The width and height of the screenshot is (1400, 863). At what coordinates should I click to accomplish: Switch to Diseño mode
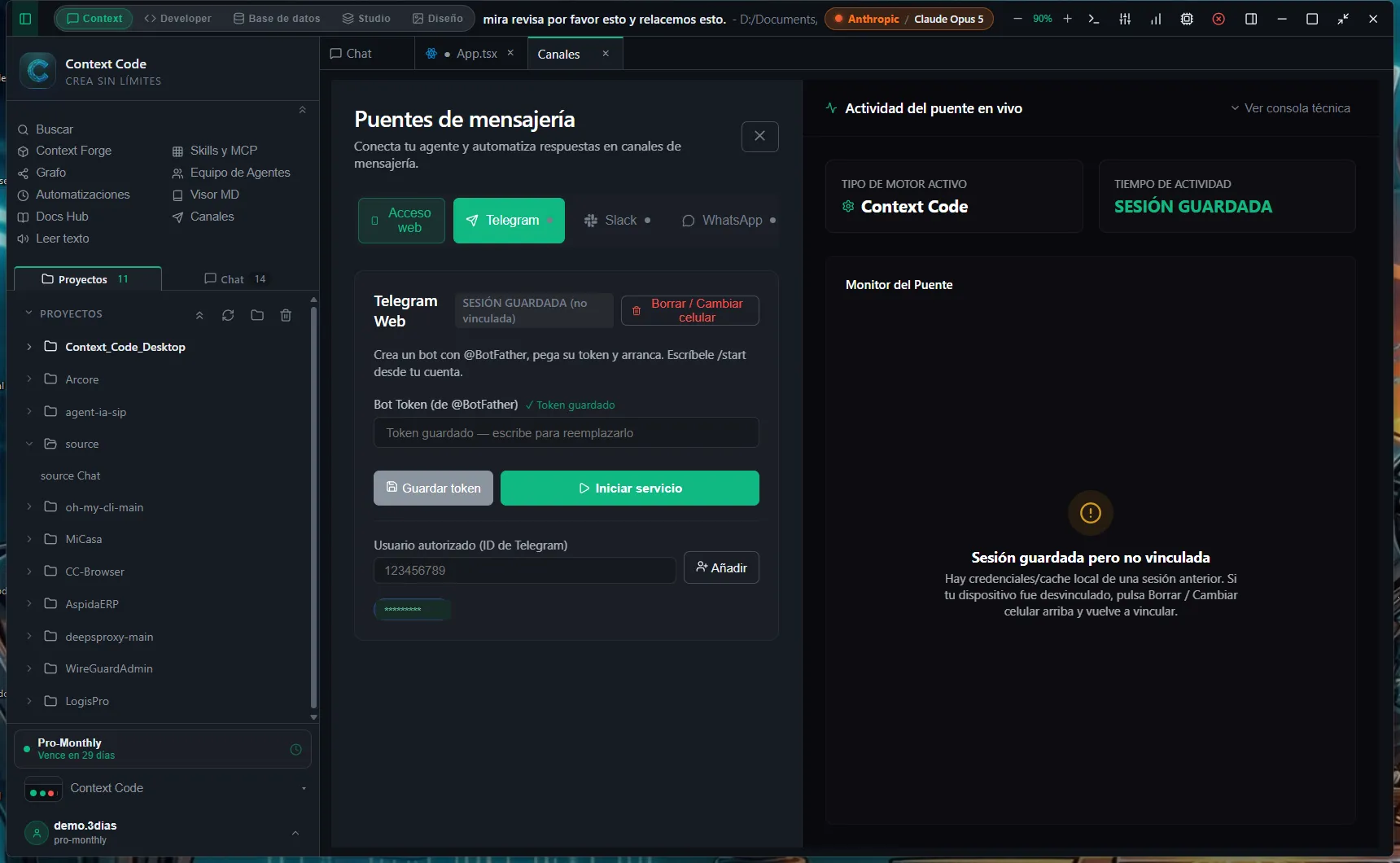pyautogui.click(x=438, y=19)
